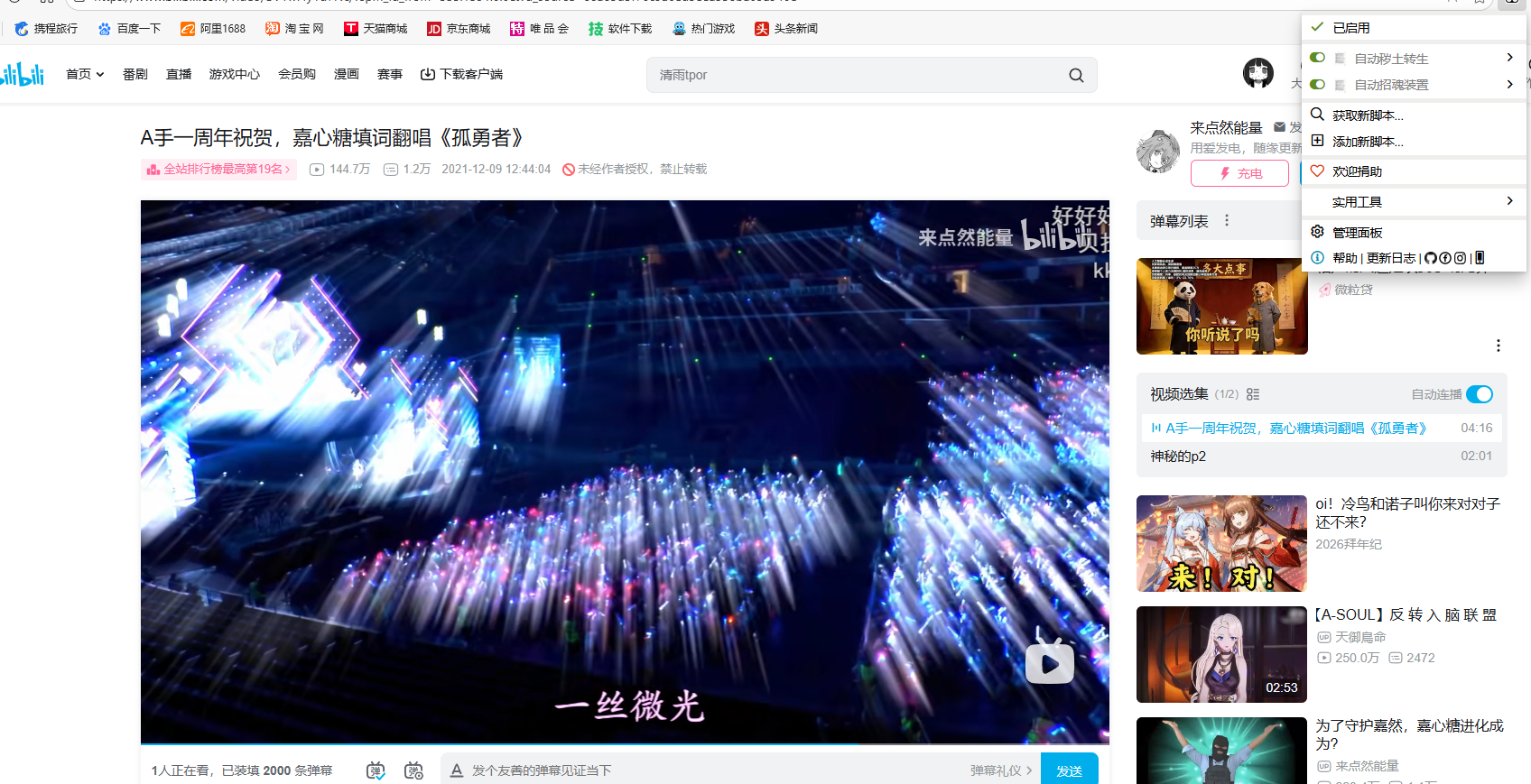
Task: Play 神秘的p2 from video list
Action: (x=1178, y=457)
